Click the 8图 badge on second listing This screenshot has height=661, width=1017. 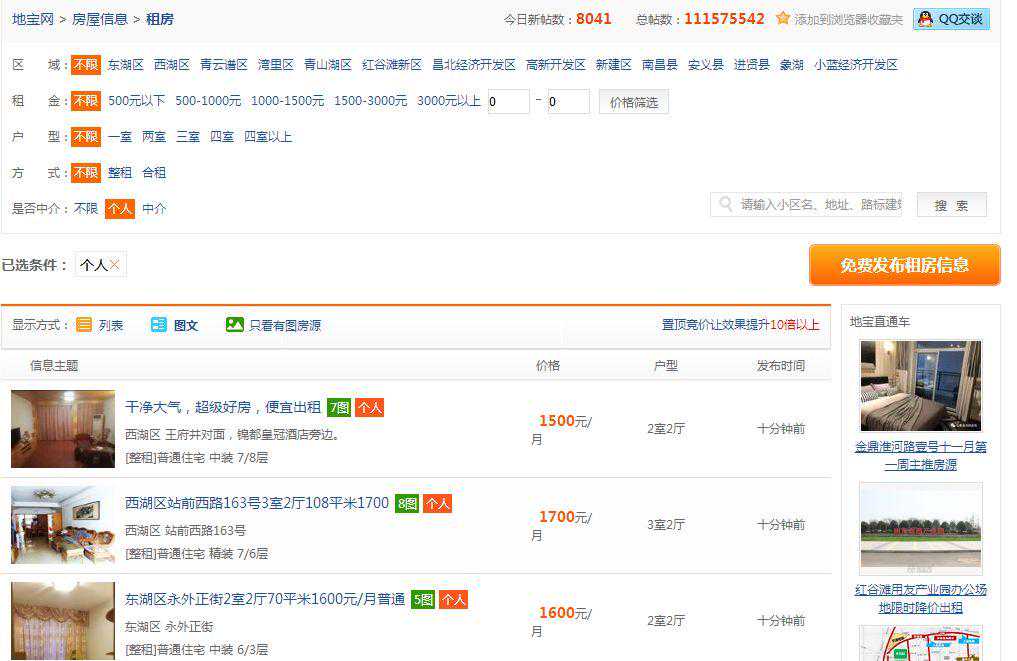(x=407, y=504)
